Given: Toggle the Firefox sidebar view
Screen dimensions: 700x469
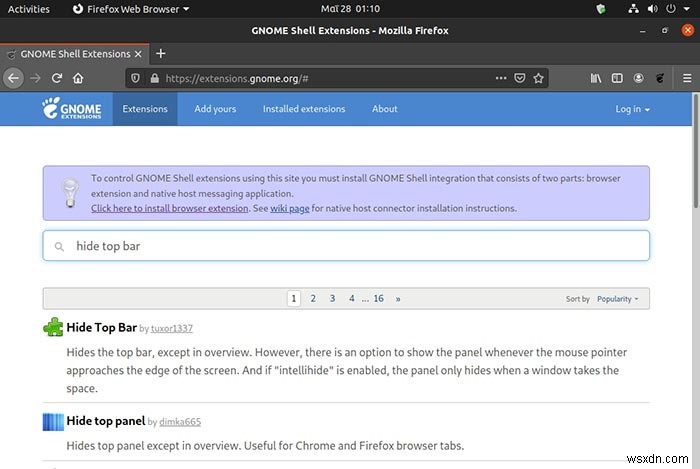Looking at the screenshot, I should click(x=617, y=79).
